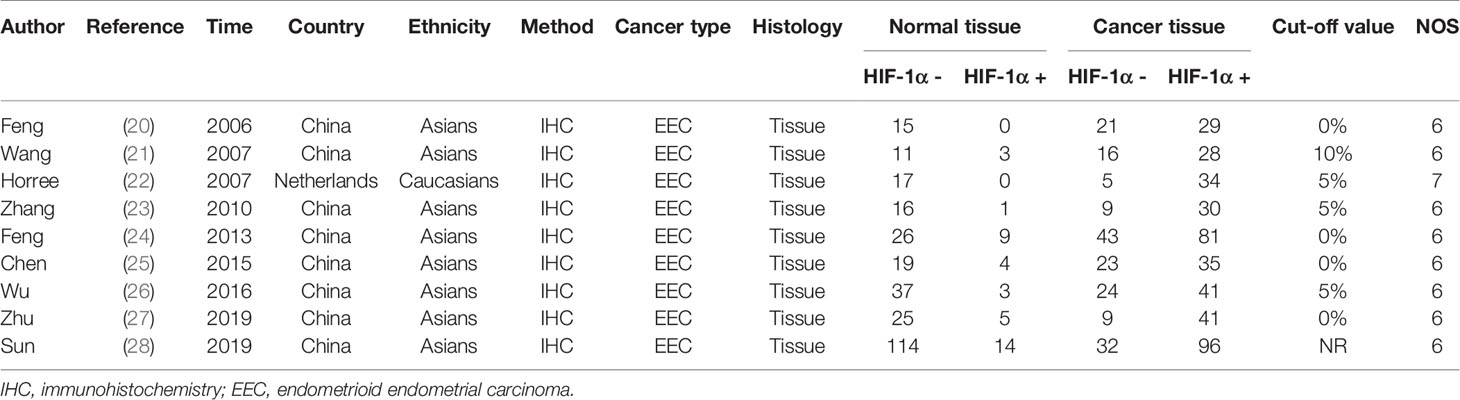Select the Cancer tissue group header

point(1158,27)
